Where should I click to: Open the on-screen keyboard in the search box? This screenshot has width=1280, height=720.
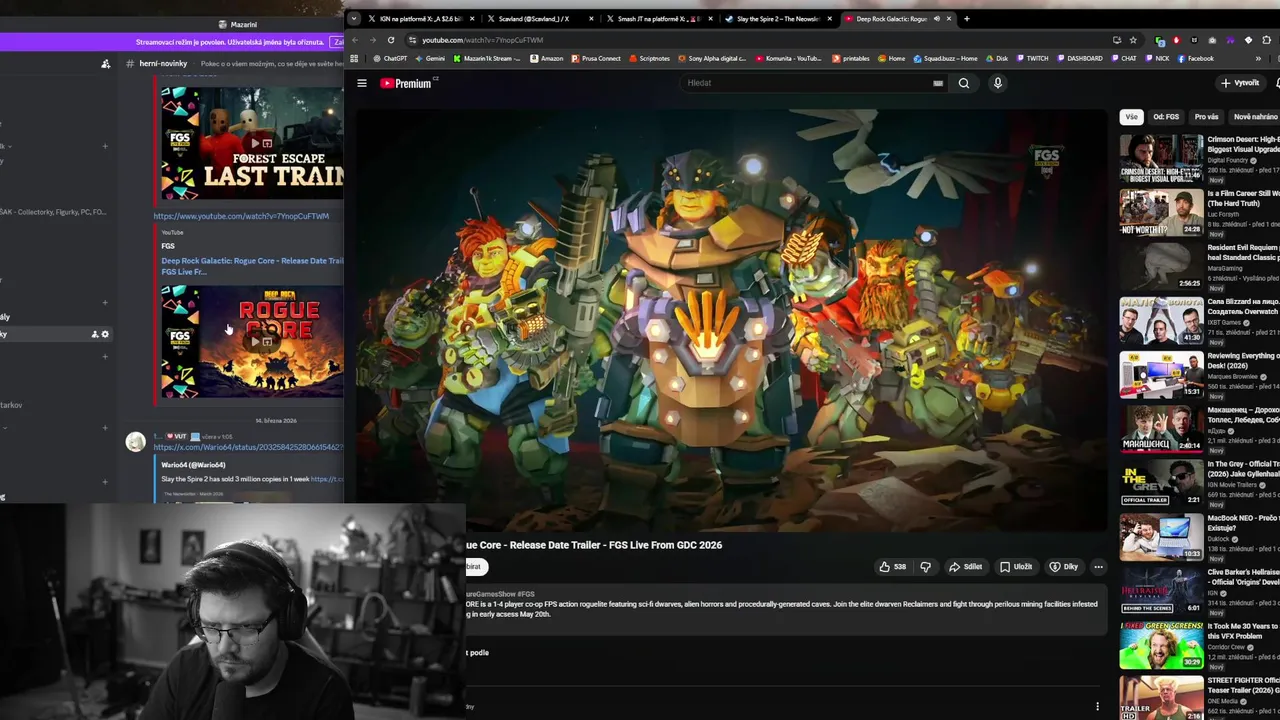[x=938, y=83]
